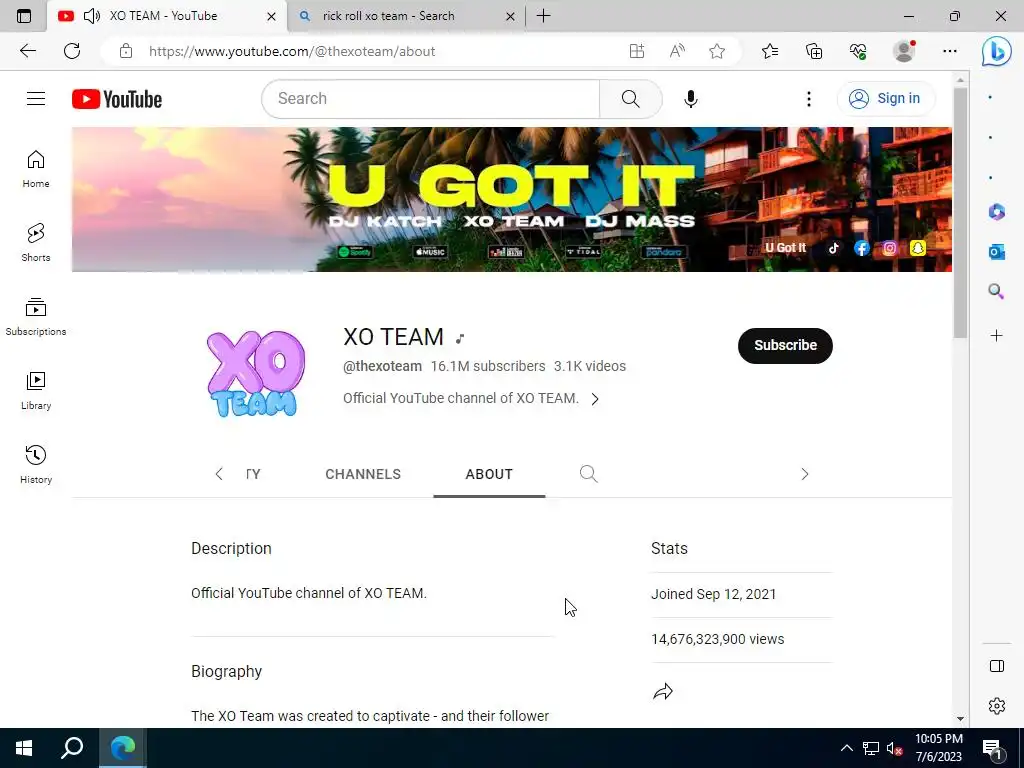1024x768 pixels.
Task: Add a site with sidebar plus button
Action: 997,336
